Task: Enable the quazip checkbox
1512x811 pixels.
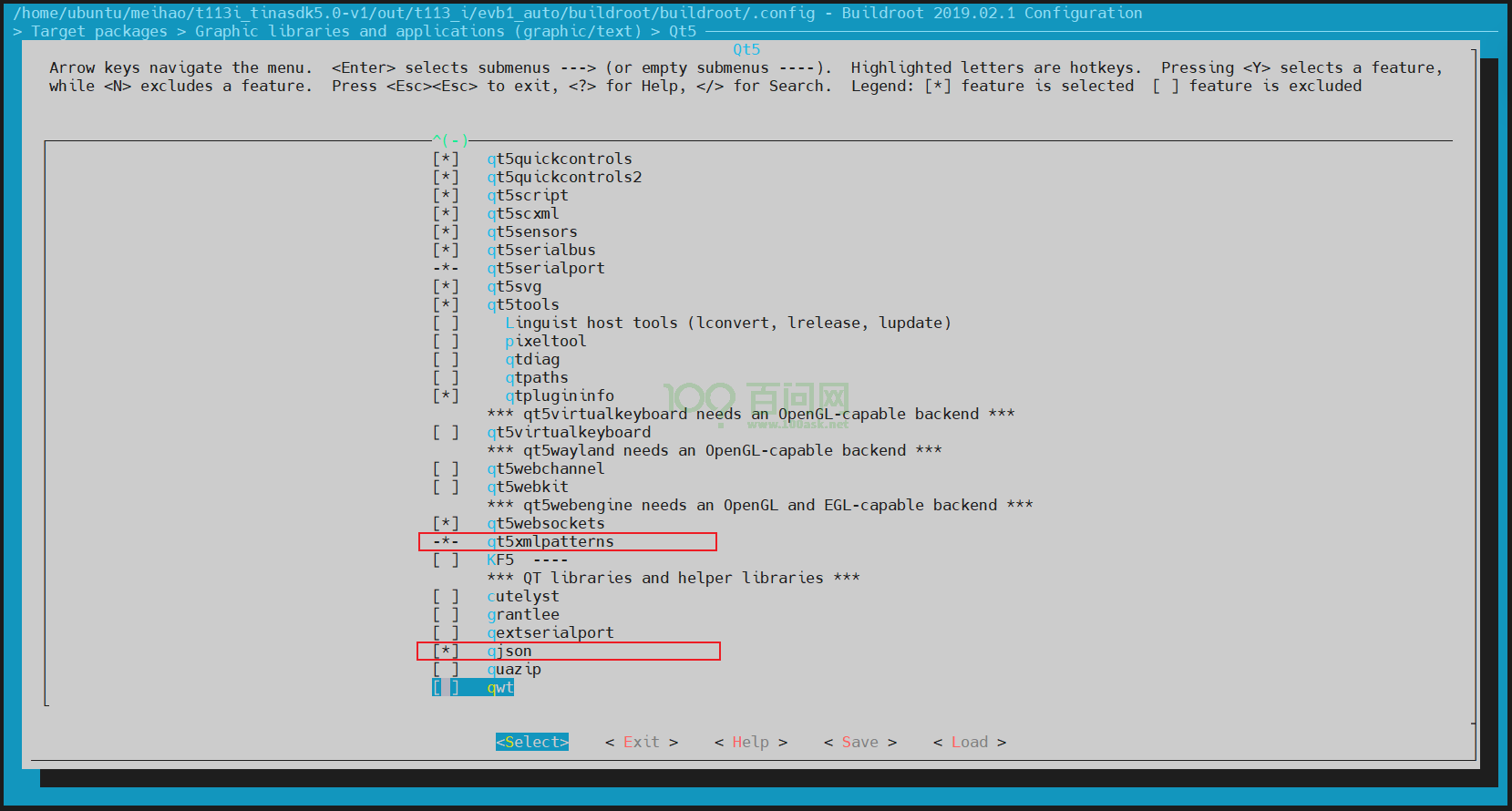Action: pos(446,670)
